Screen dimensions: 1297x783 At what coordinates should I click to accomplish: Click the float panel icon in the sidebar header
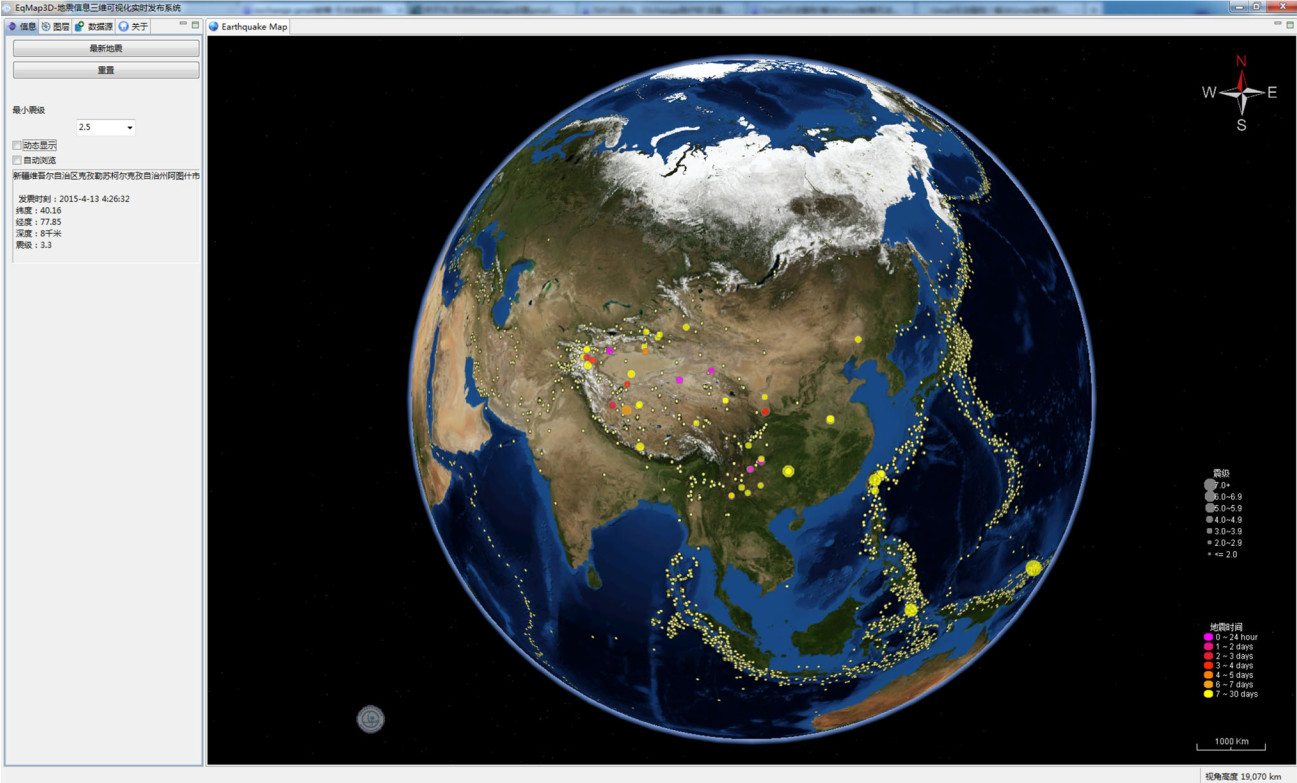point(196,25)
